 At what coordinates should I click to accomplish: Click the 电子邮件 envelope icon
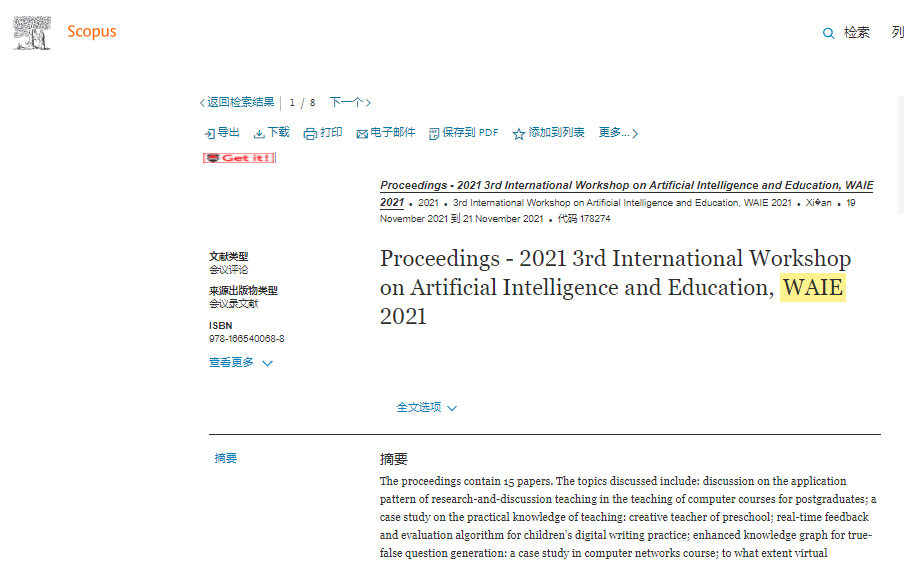pyautogui.click(x=362, y=134)
